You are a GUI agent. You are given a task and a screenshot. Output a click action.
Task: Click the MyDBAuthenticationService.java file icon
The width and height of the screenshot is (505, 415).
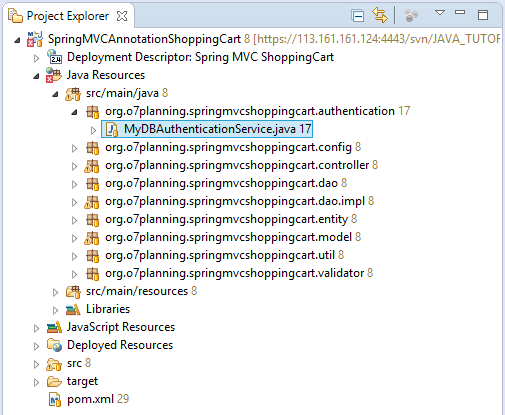point(112,129)
